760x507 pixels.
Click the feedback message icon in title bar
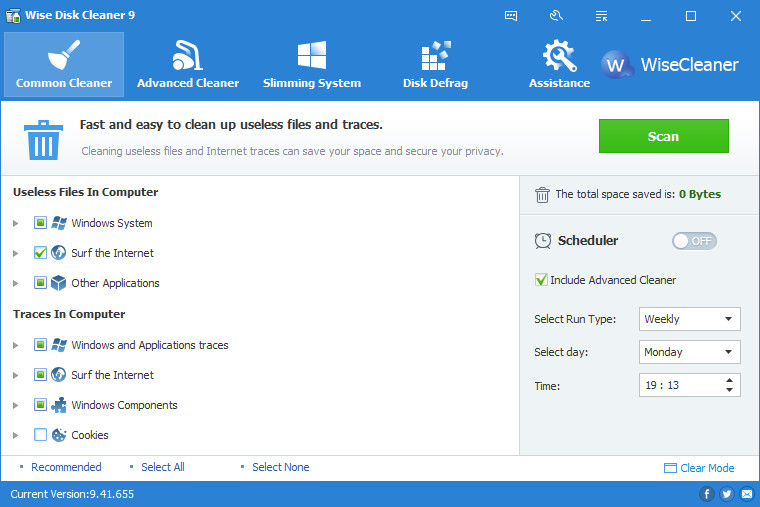click(511, 16)
